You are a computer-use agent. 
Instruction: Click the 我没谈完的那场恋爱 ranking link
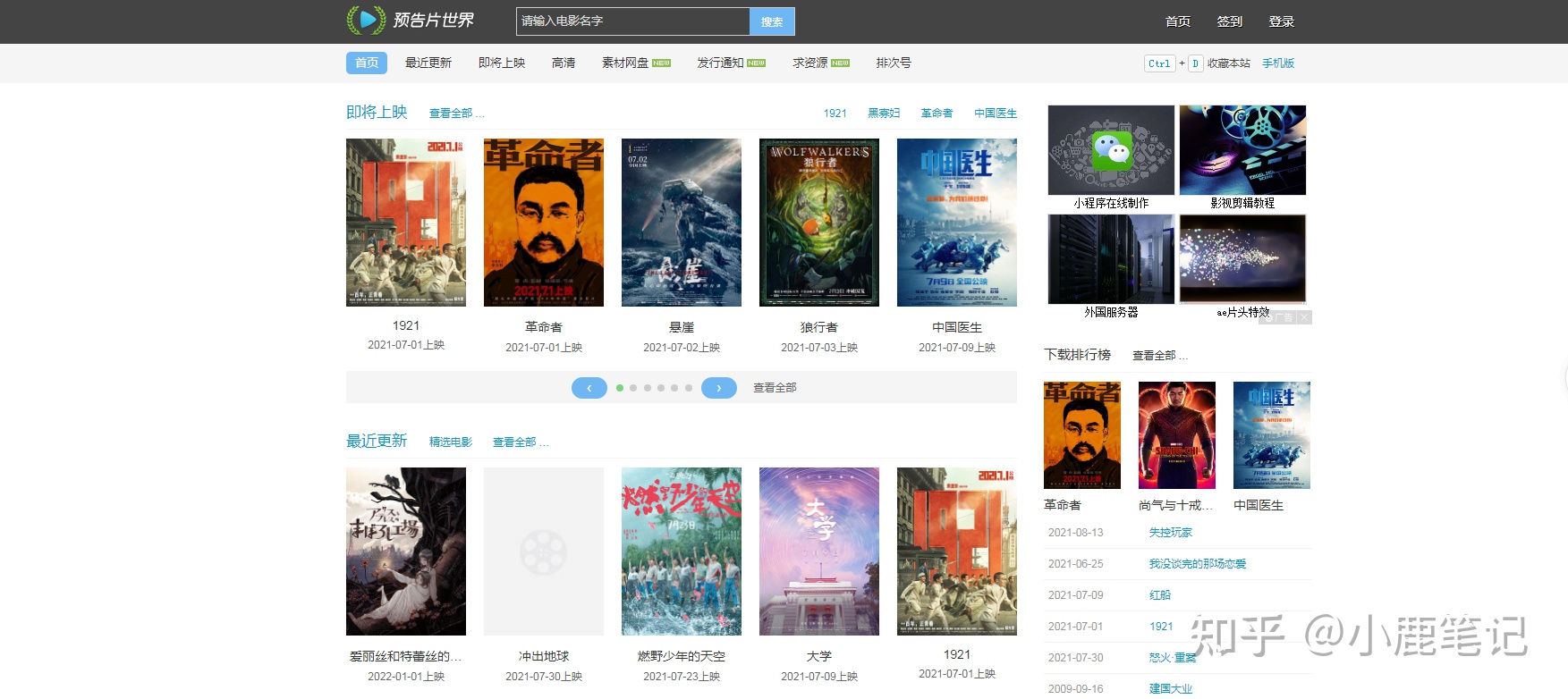[1198, 564]
